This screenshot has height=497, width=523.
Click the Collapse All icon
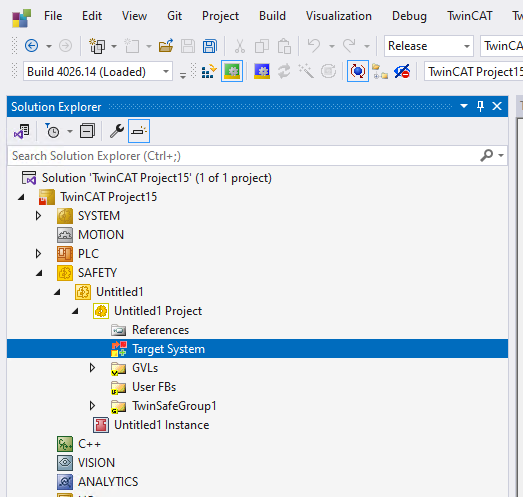87,131
